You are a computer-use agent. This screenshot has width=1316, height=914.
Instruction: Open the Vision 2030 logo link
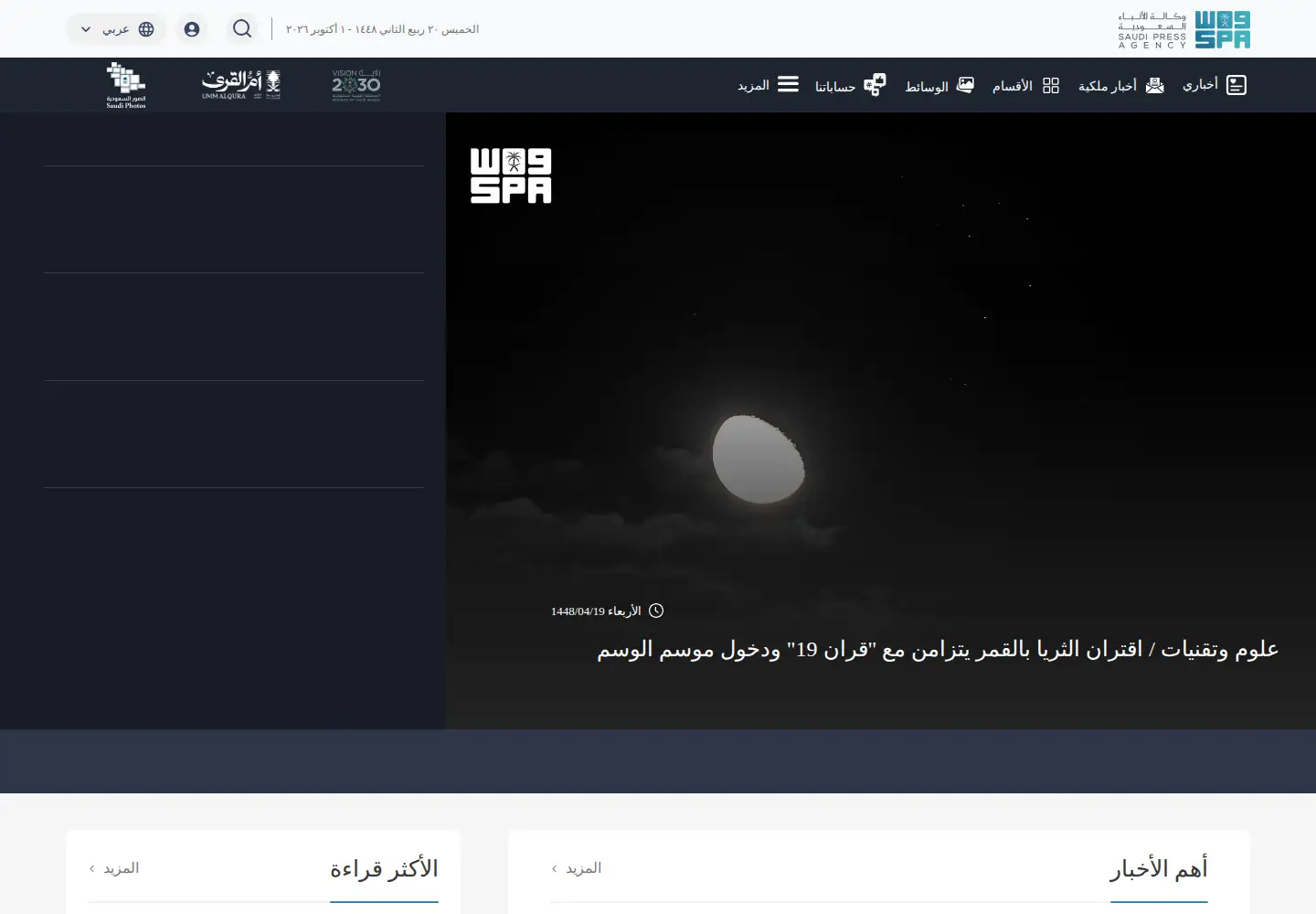pyautogui.click(x=356, y=85)
